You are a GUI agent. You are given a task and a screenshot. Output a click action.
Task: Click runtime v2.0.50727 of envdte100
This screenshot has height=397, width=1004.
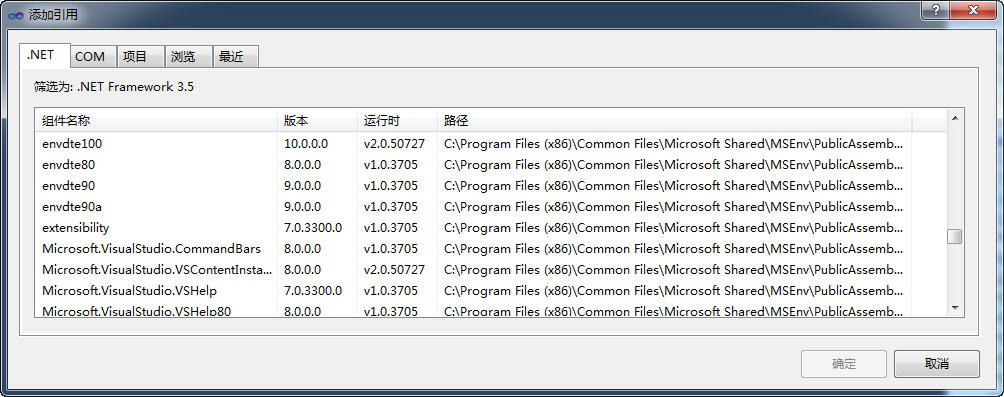[394, 144]
